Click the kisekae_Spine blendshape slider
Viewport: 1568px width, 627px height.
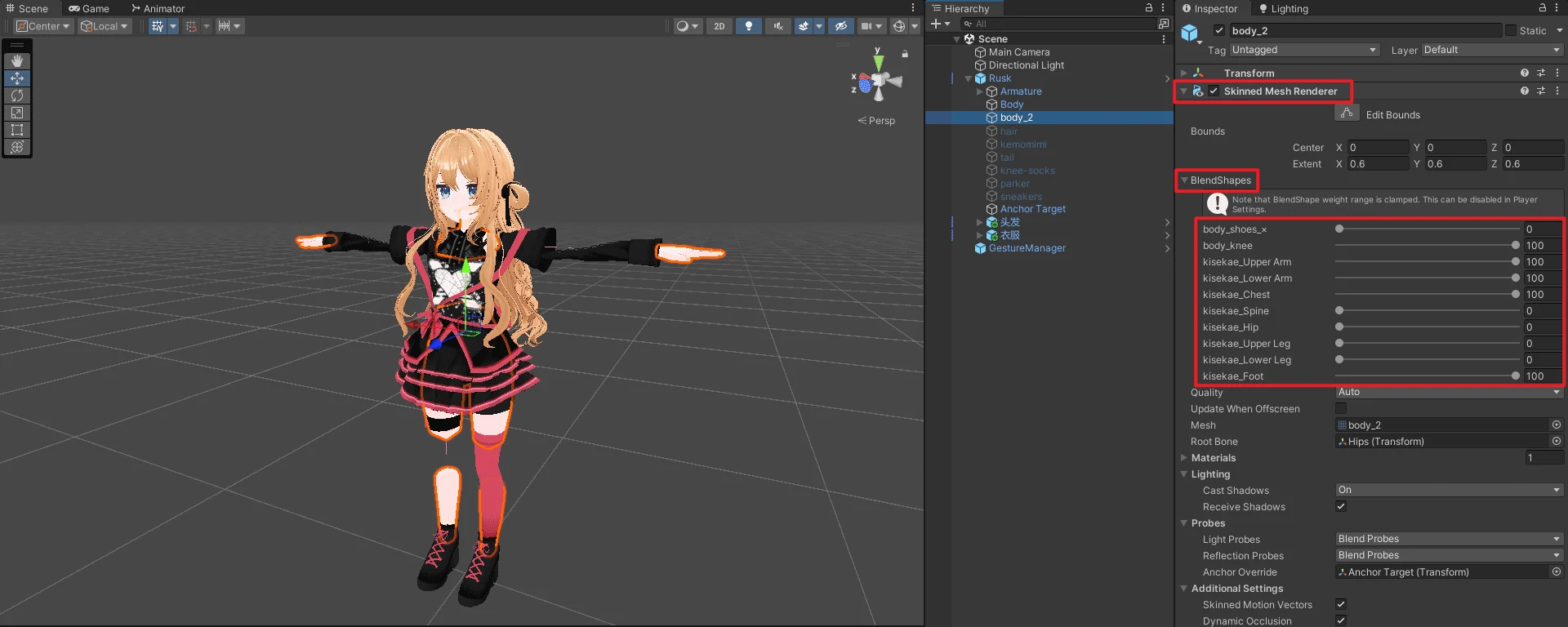click(x=1427, y=311)
